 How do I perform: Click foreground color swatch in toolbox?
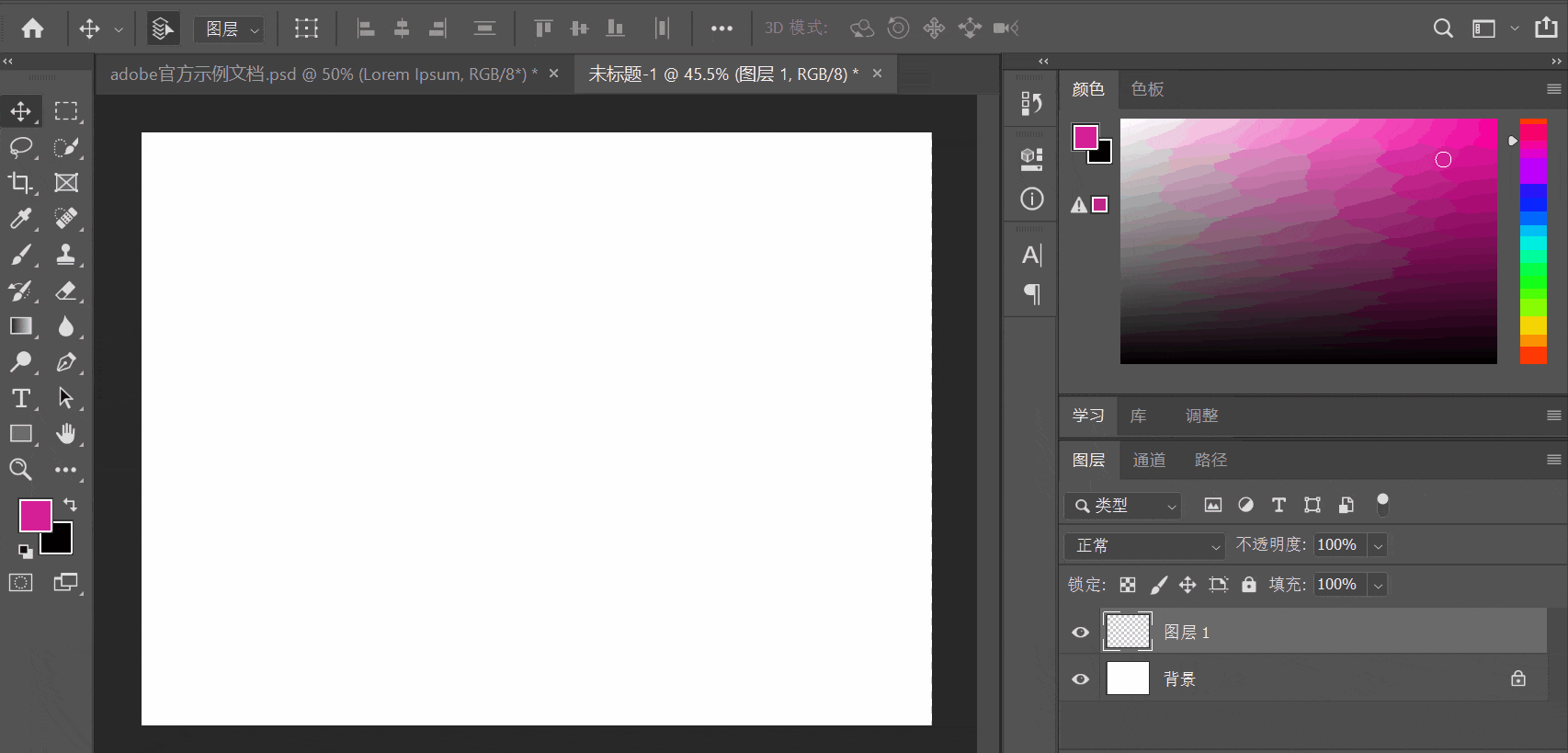point(35,515)
